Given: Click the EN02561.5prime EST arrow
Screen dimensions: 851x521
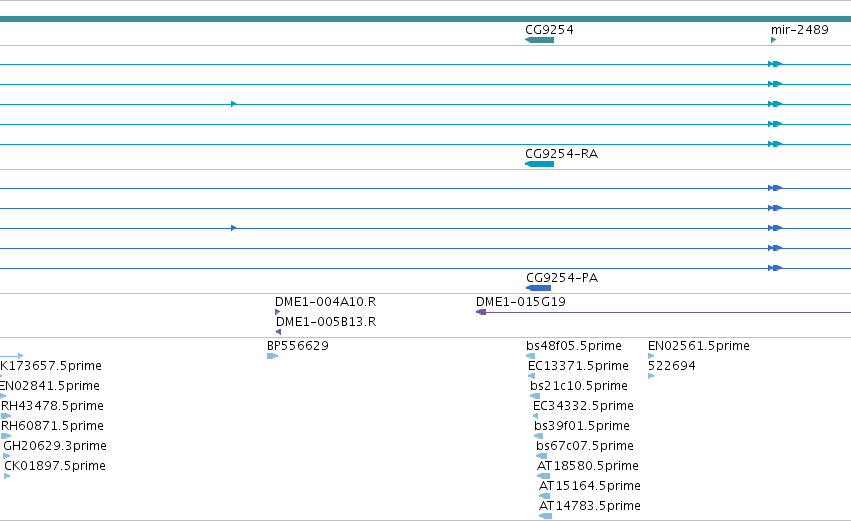Looking at the screenshot, I should (651, 356).
